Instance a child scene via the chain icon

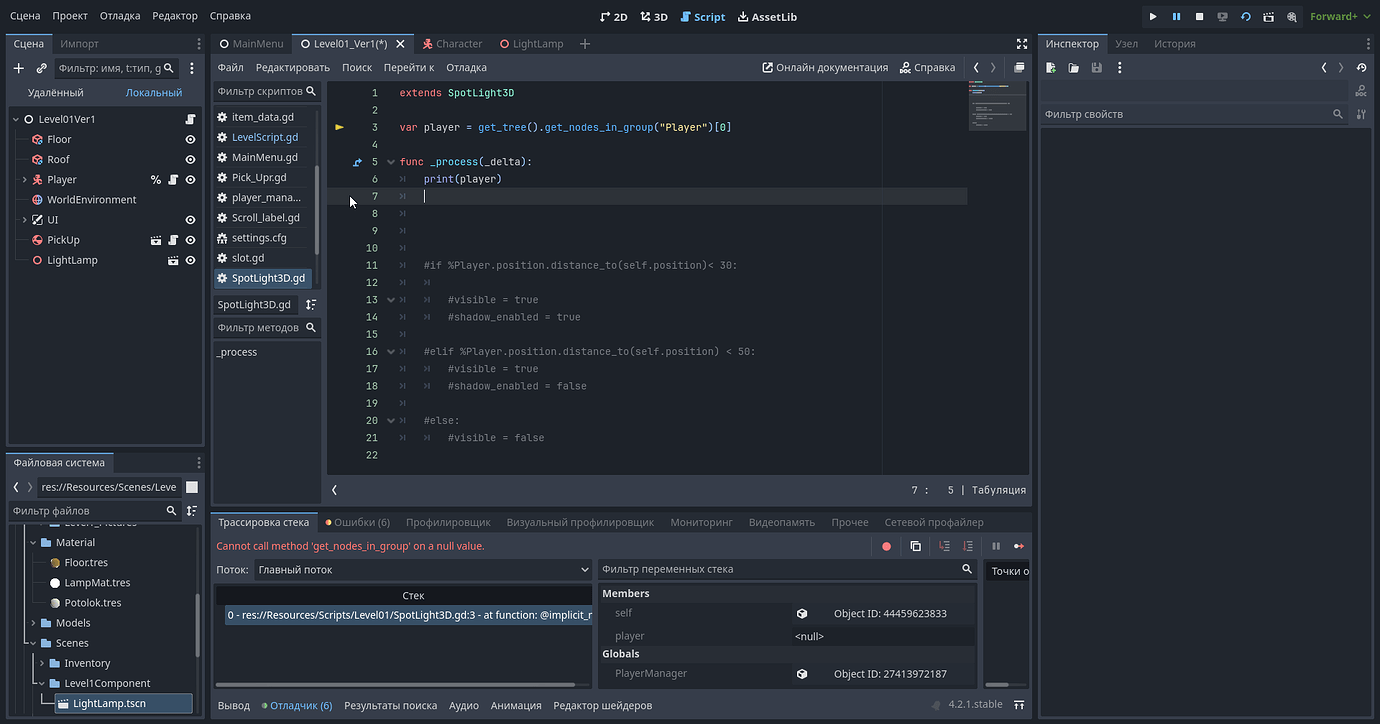[40, 67]
